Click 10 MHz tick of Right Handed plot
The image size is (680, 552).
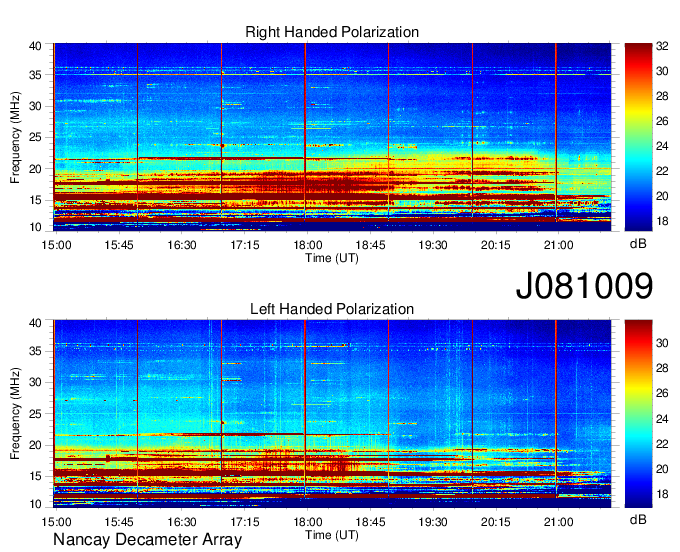coord(35,227)
